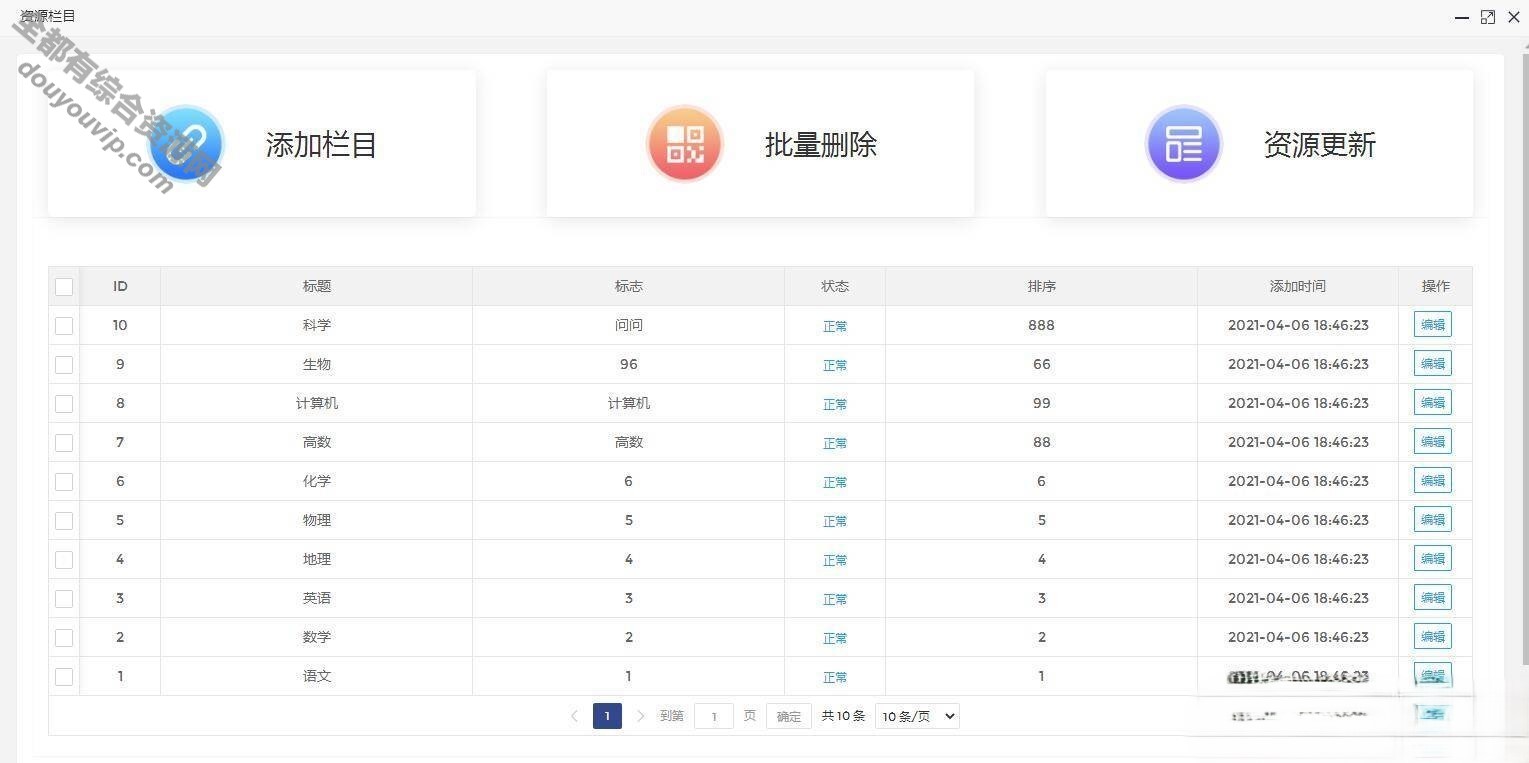Viewport: 1529px width, 763px height.
Task: Click 编辑 for the 化学 row
Action: point(1432,480)
